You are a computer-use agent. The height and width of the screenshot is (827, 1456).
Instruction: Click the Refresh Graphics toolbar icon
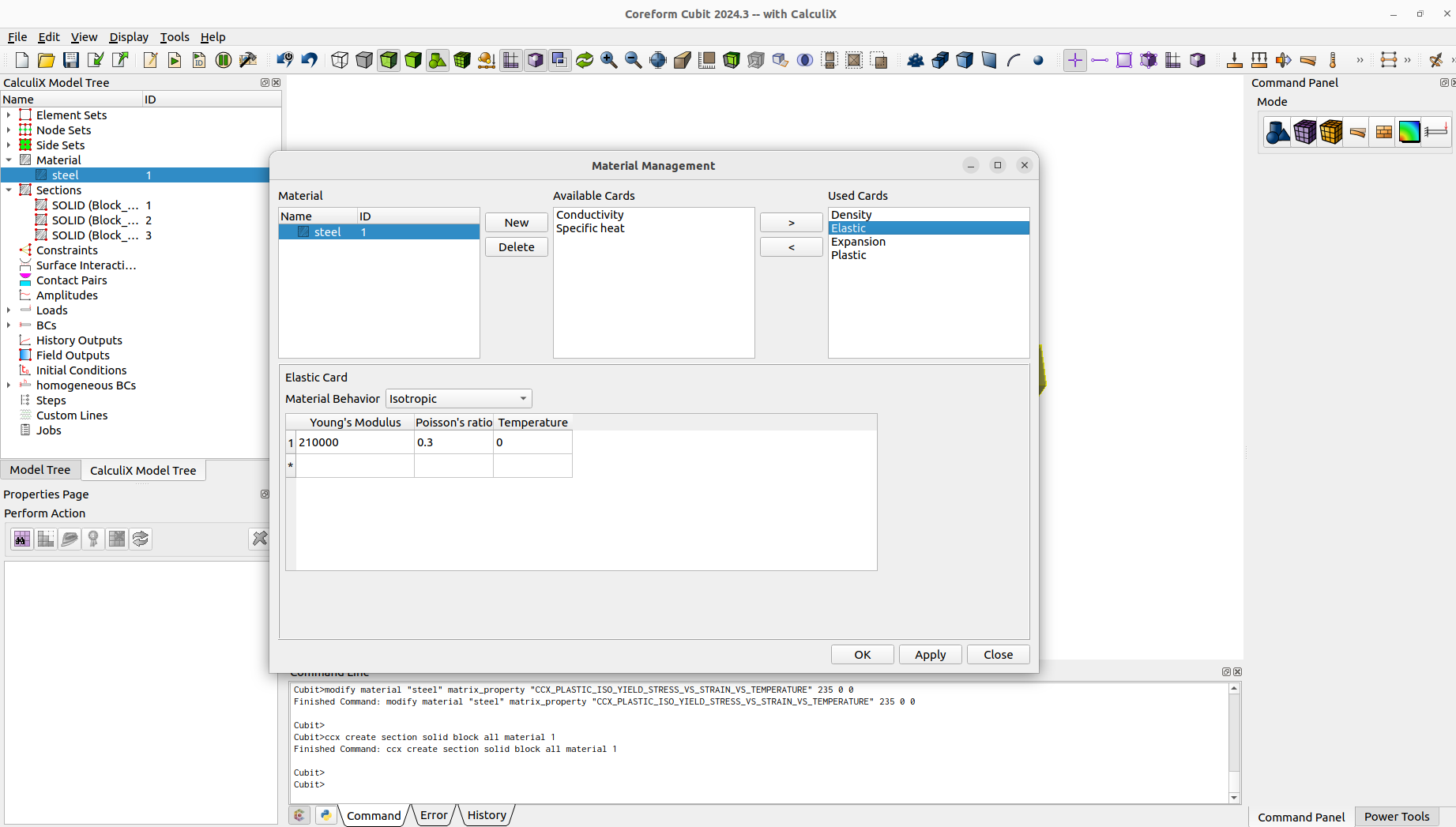click(585, 60)
